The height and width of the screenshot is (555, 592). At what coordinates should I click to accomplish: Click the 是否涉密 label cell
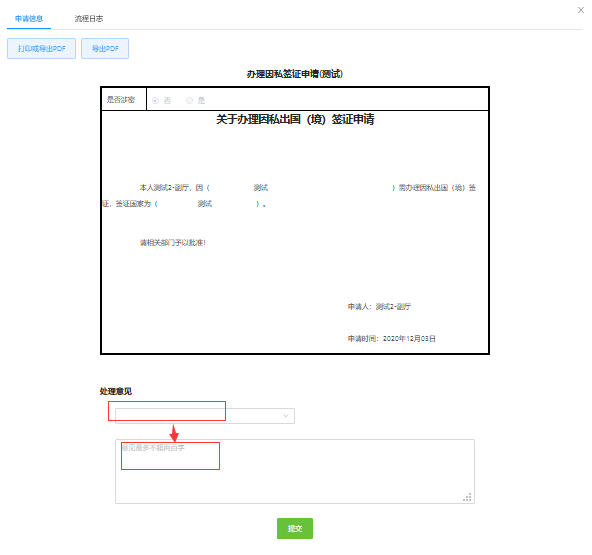point(124,99)
